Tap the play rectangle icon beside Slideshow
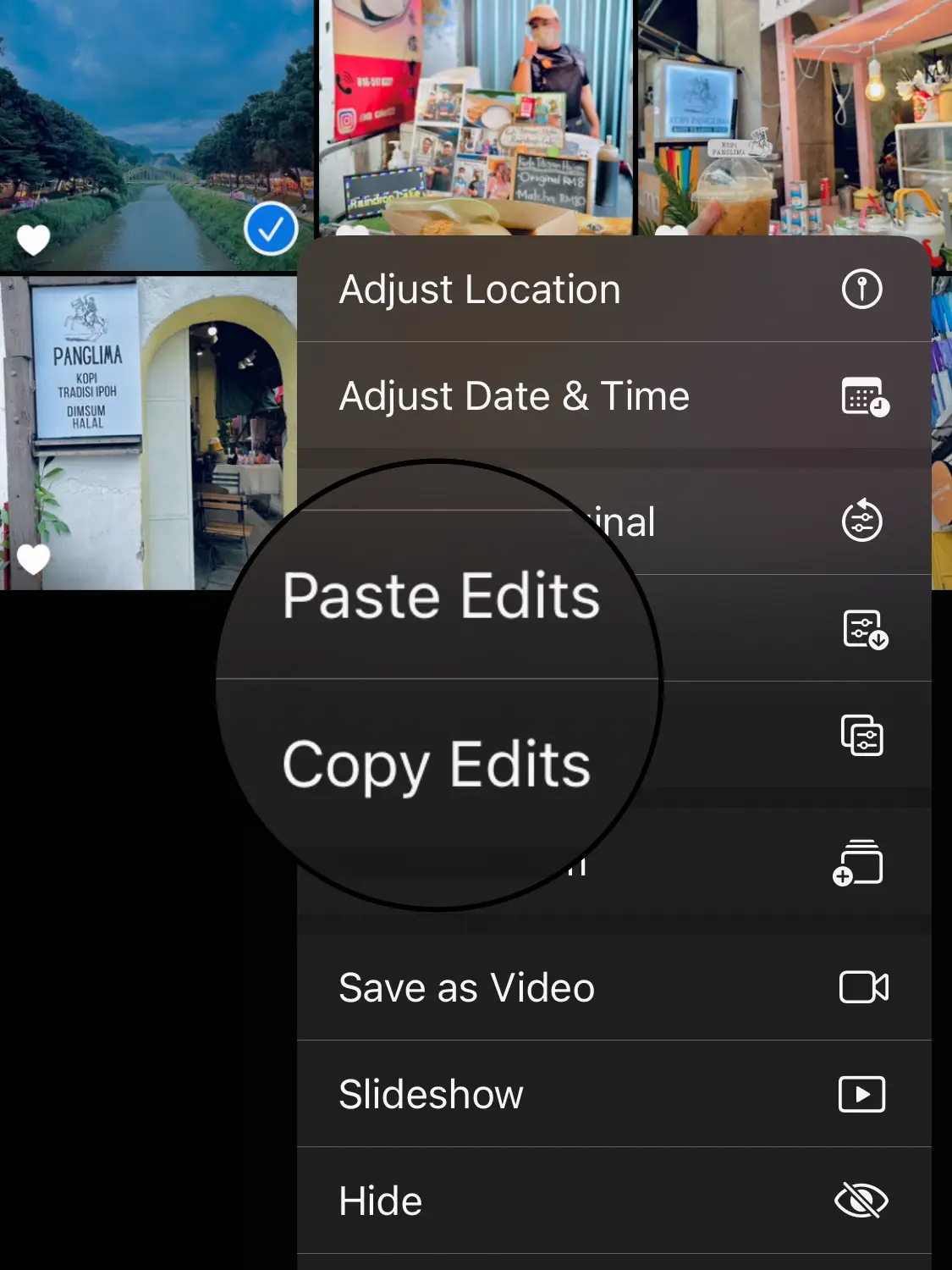Image resolution: width=952 pixels, height=1270 pixels. (x=861, y=1094)
